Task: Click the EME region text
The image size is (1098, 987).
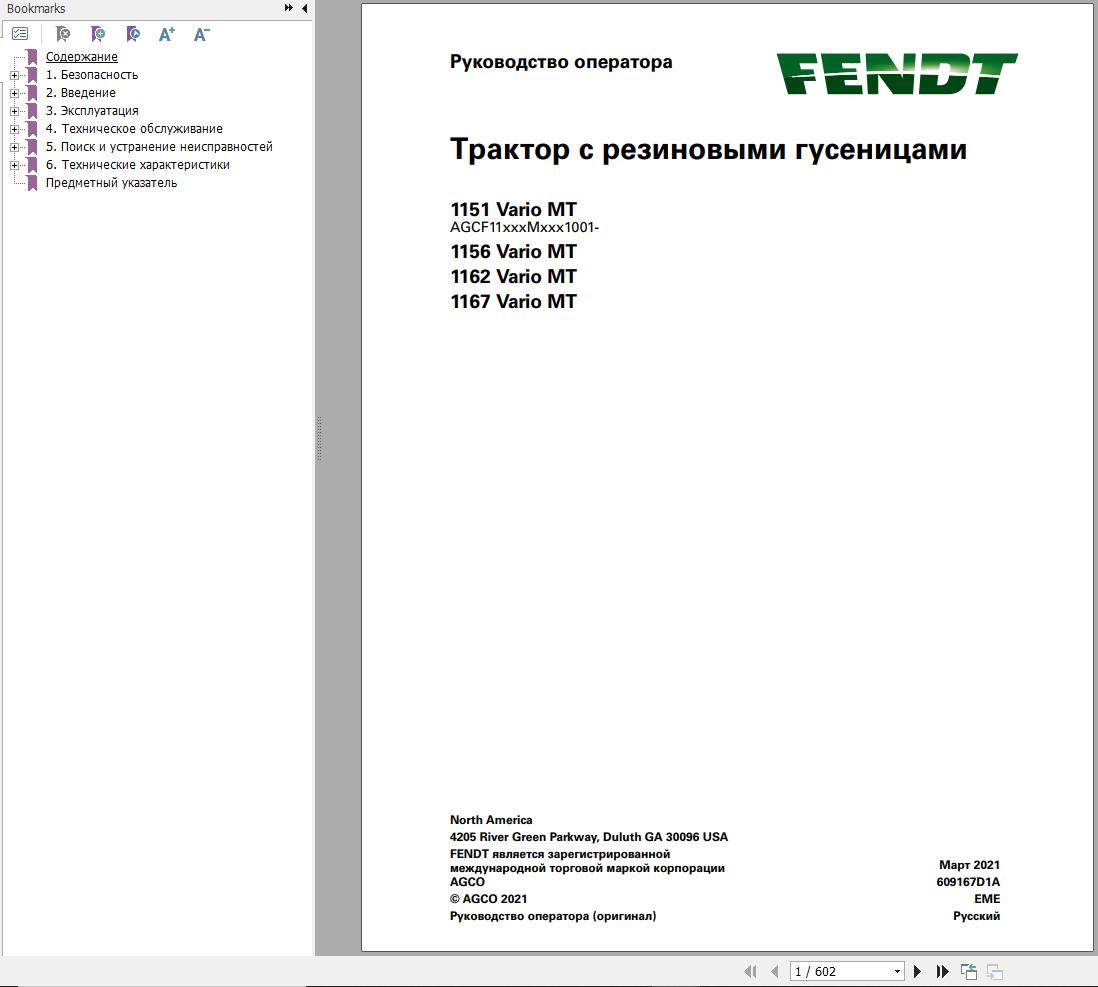Action: 987,899
